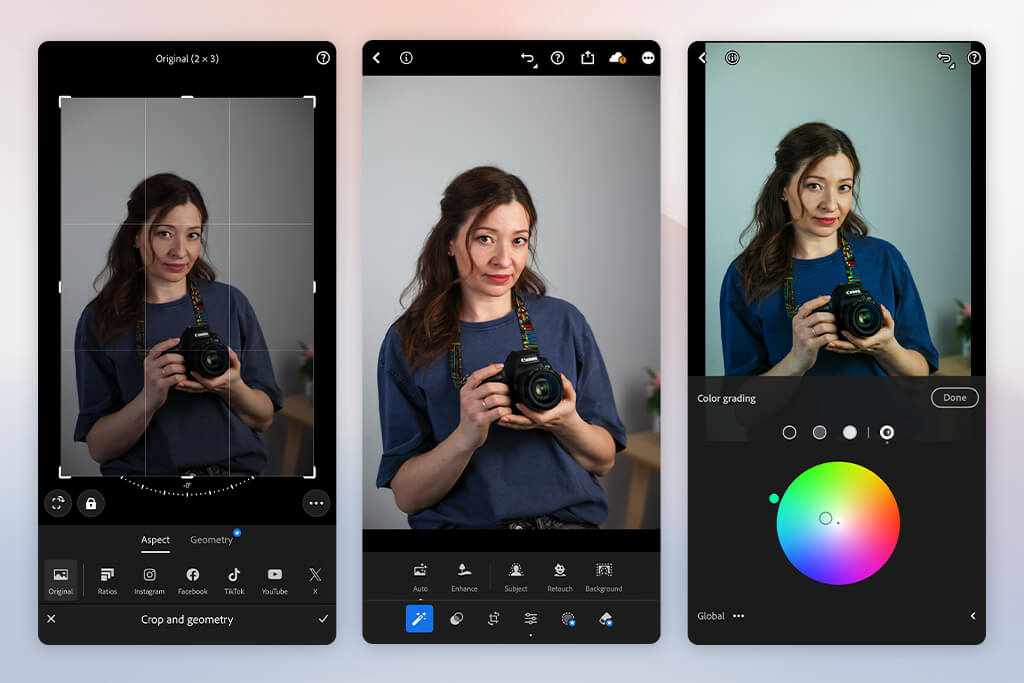Go back from Color grading screen

tap(702, 58)
